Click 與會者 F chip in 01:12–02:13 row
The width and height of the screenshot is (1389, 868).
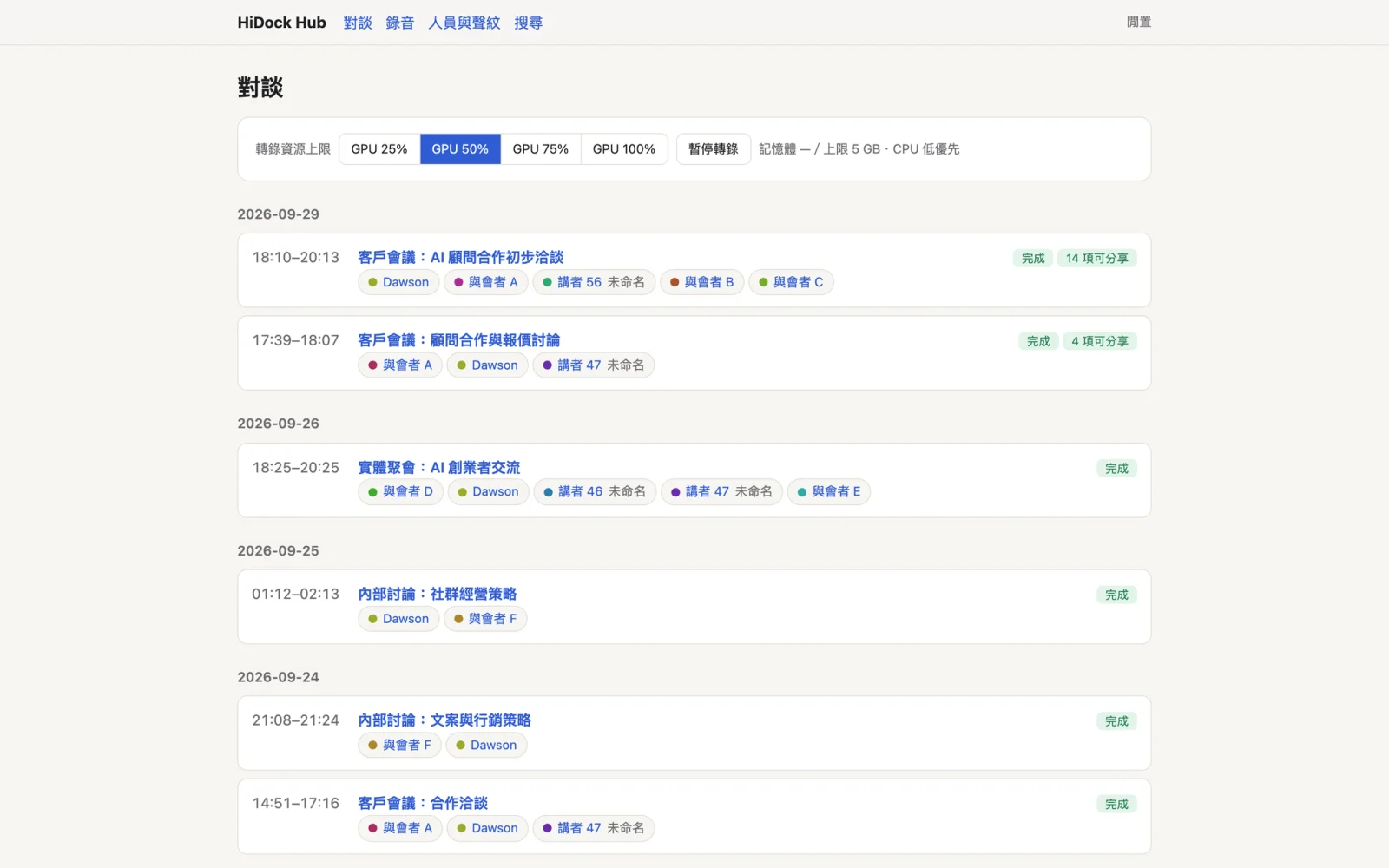pos(485,619)
